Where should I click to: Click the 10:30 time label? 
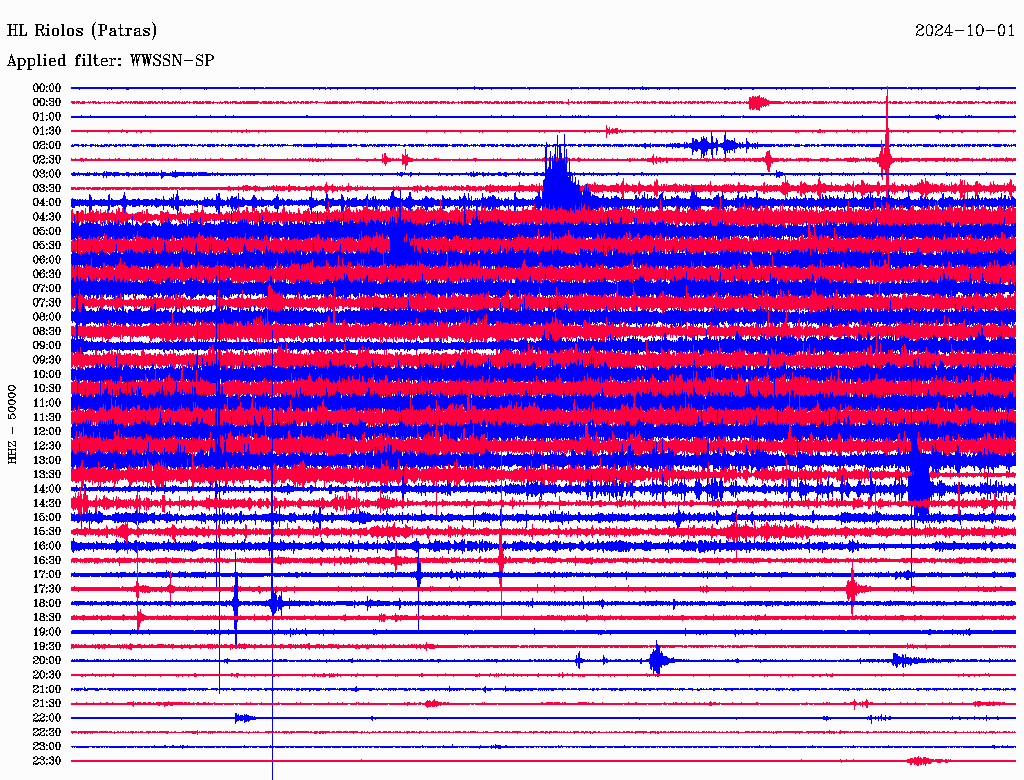(x=47, y=389)
